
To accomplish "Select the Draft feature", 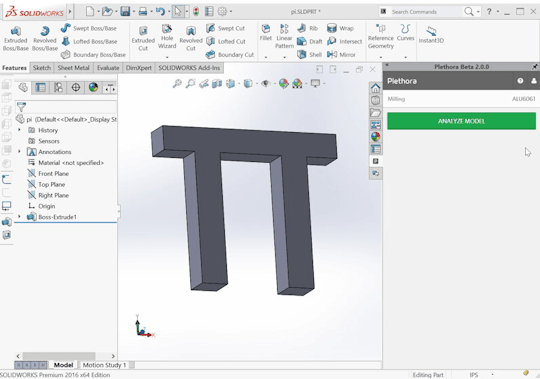I will click(310, 41).
